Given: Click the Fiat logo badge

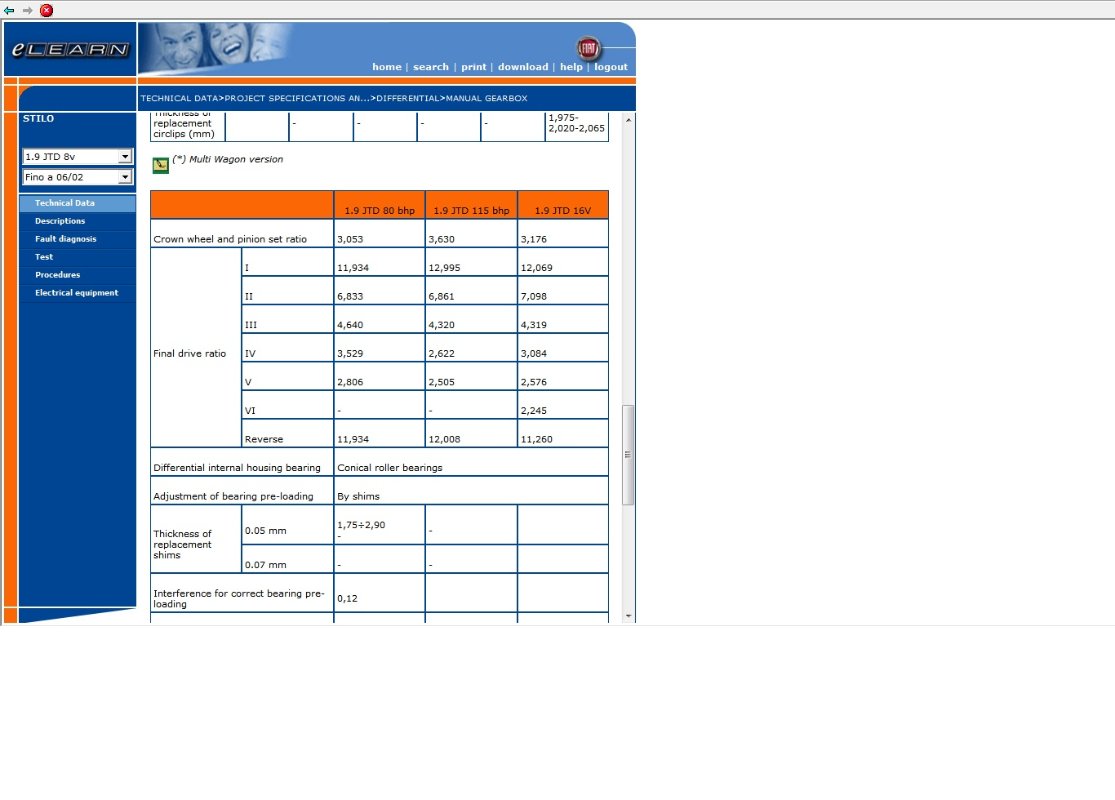Looking at the screenshot, I should (x=590, y=48).
